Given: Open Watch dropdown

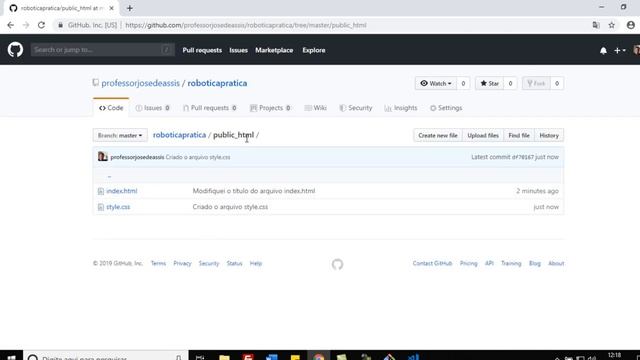Looking at the screenshot, I should [436, 83].
